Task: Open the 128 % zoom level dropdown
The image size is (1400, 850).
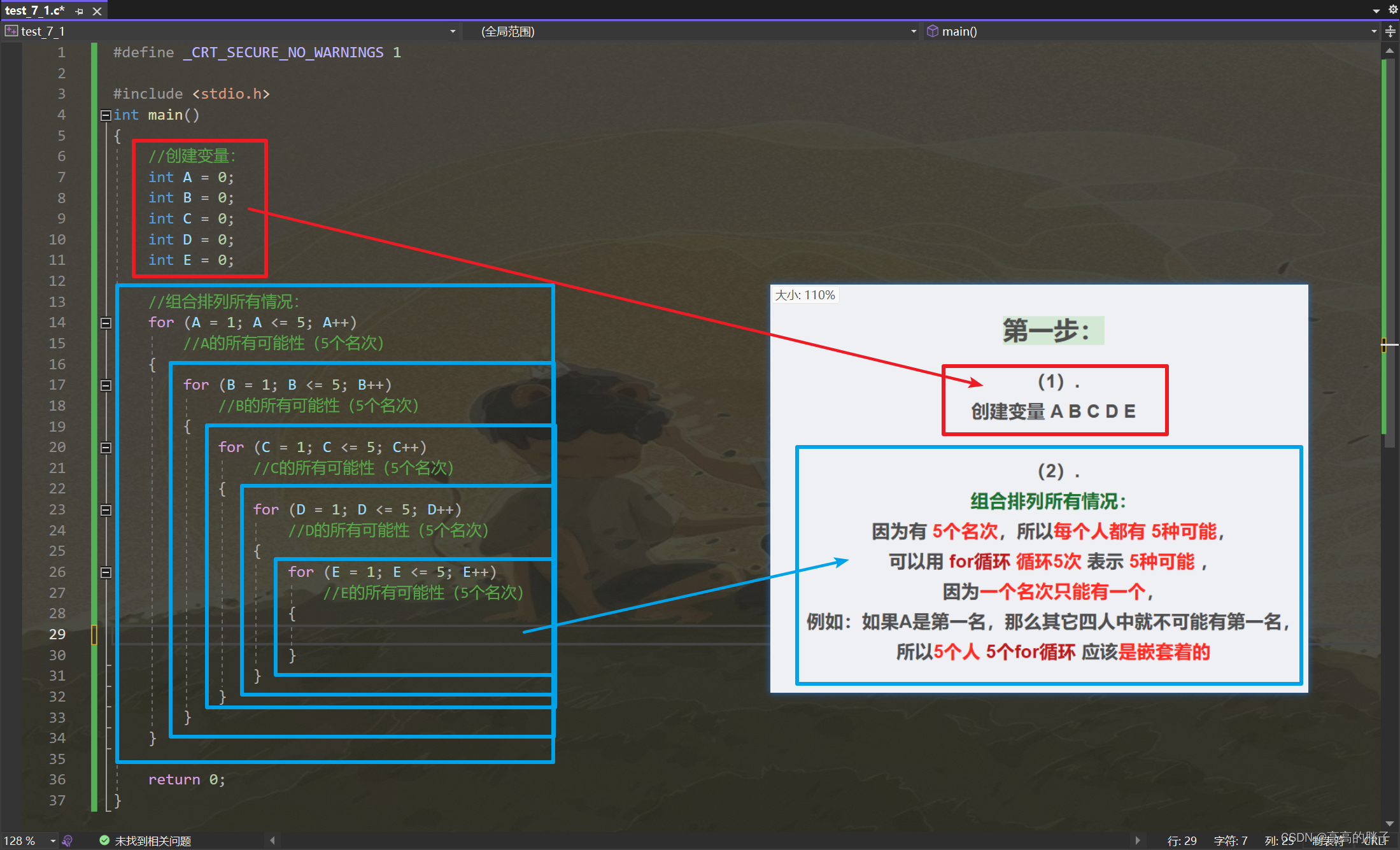Action: coord(53,841)
